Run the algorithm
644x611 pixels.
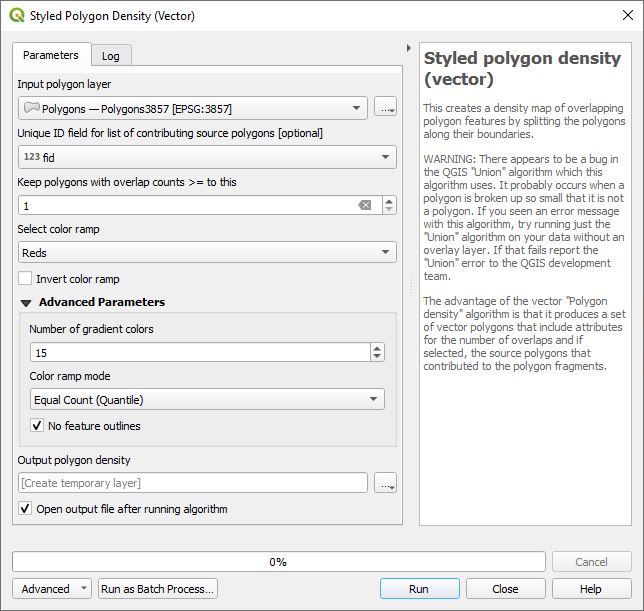point(419,589)
